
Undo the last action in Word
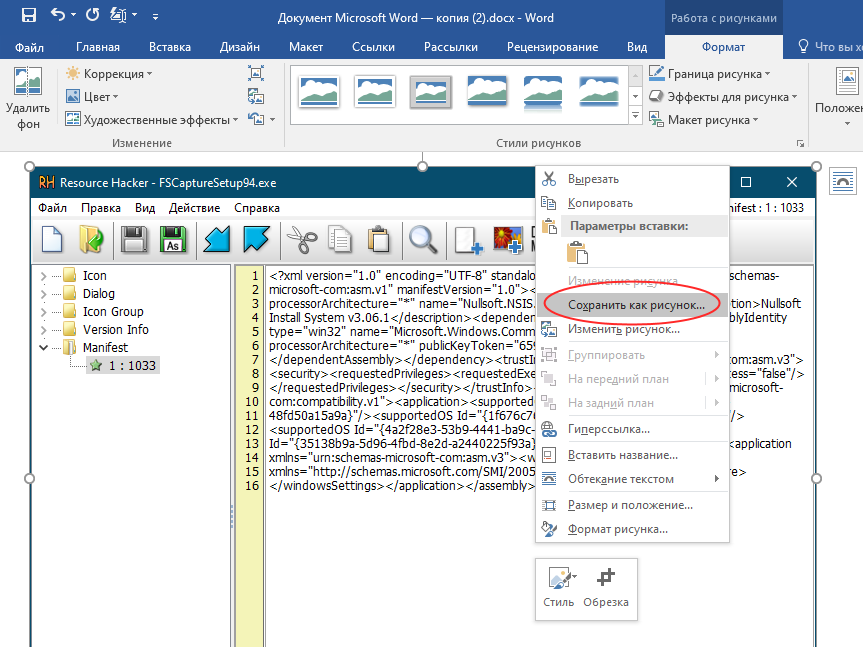57,15
